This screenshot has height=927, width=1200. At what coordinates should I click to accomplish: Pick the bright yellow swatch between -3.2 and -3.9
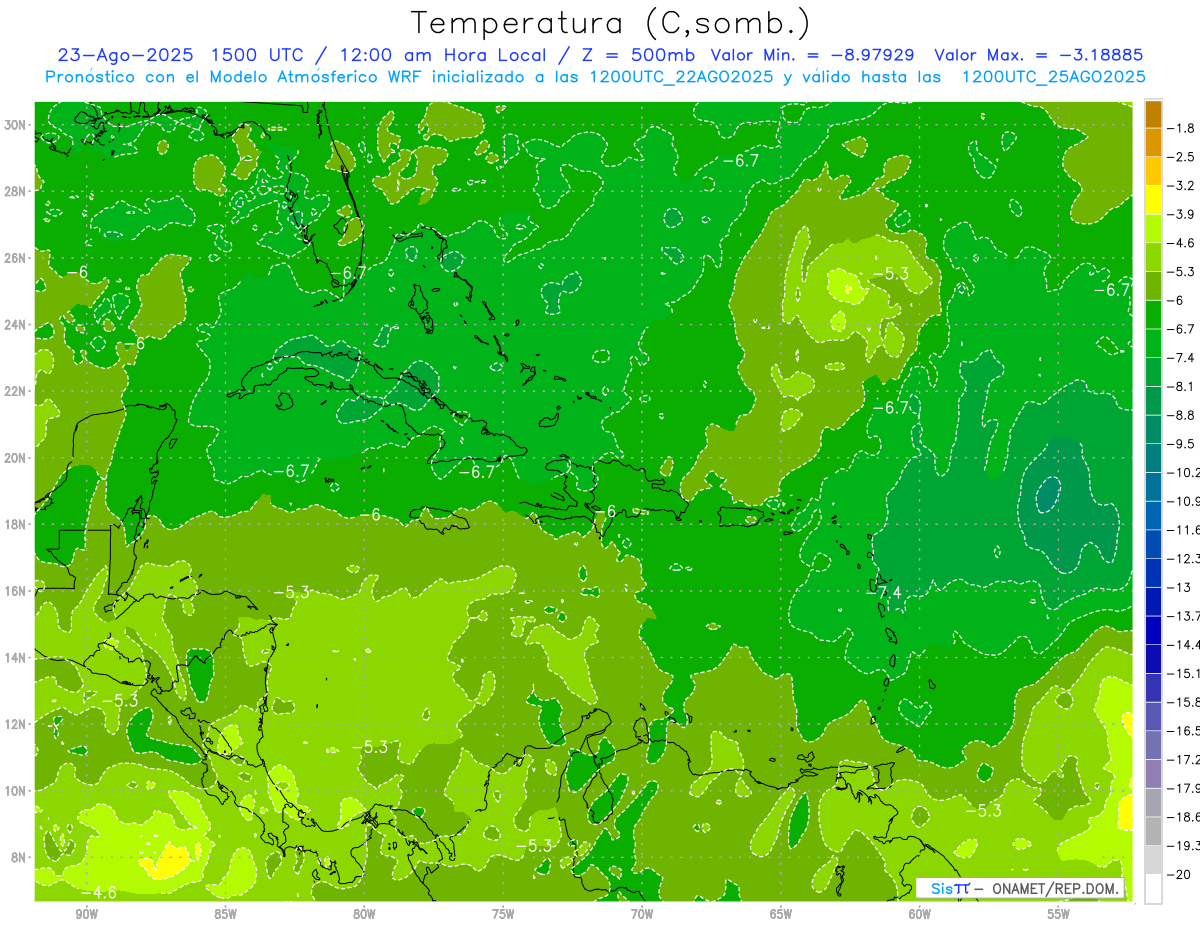[x=1153, y=200]
